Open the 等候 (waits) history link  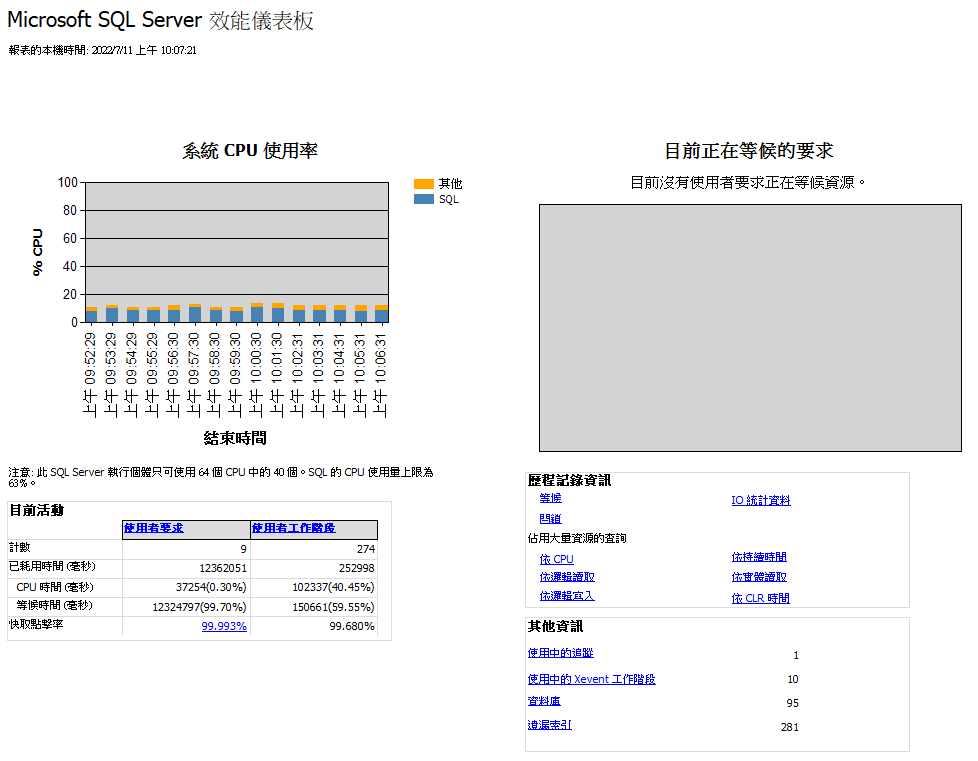[550, 498]
